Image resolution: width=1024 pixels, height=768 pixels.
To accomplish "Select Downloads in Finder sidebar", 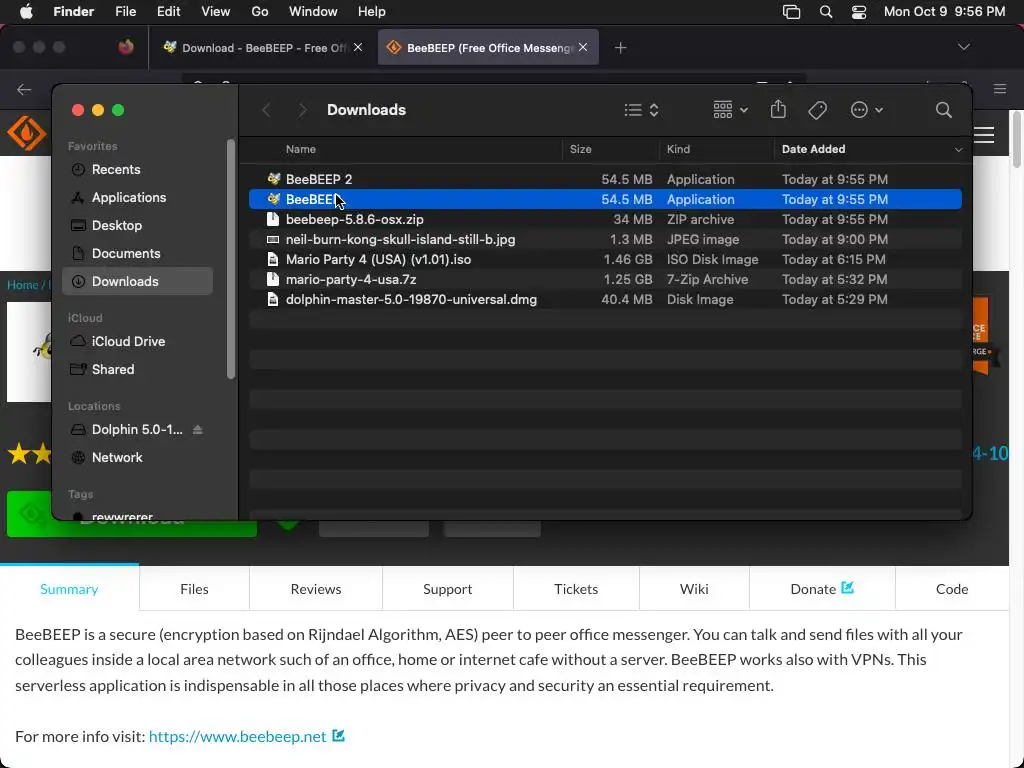I will click(137, 281).
